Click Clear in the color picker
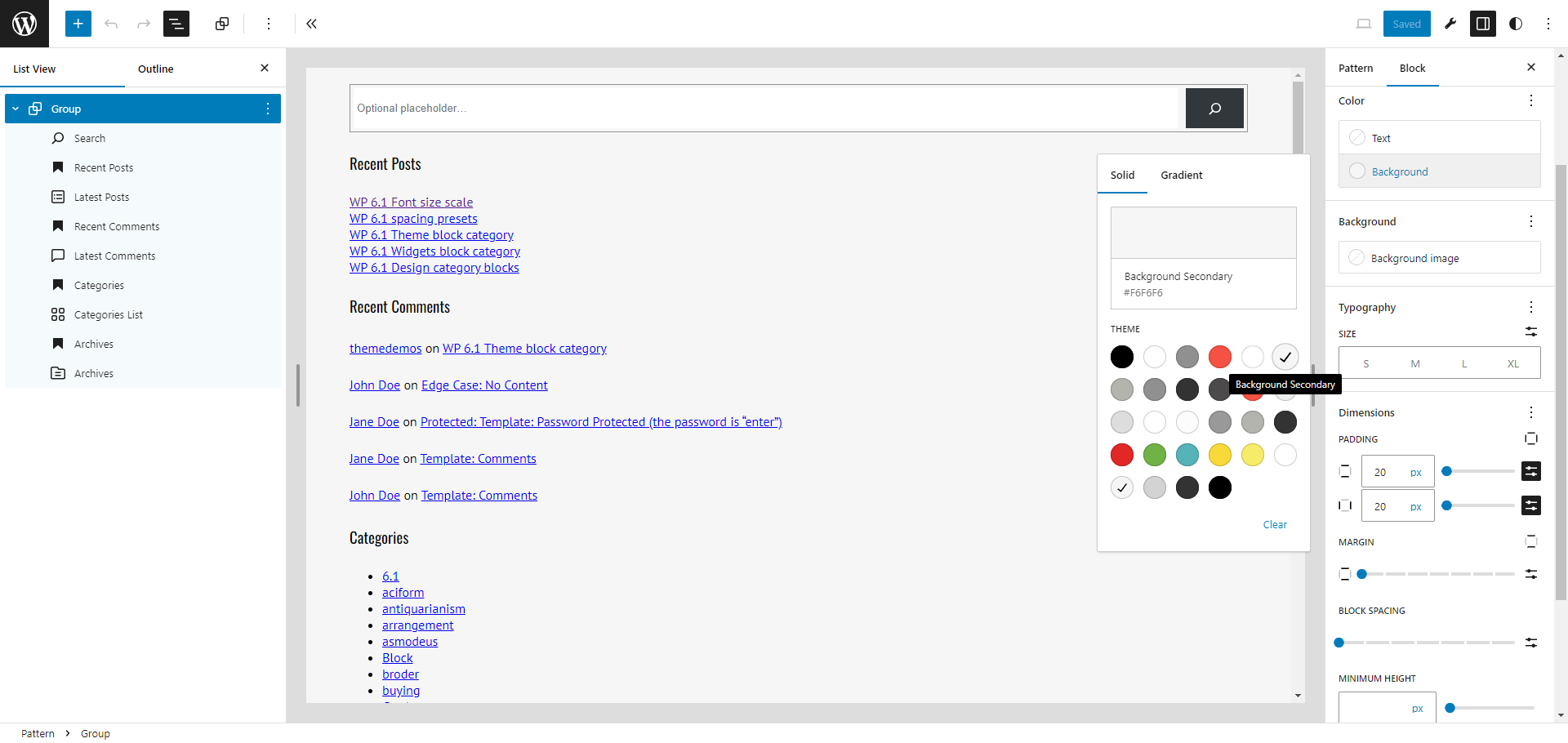 coord(1274,525)
